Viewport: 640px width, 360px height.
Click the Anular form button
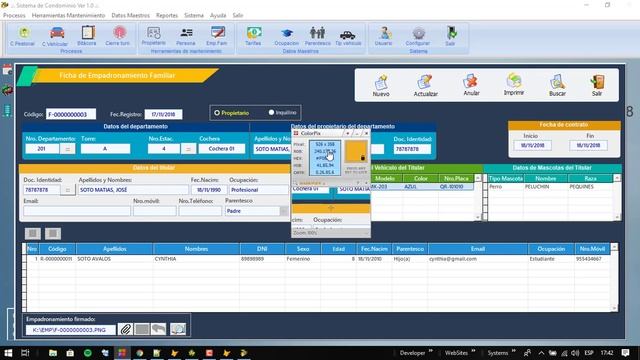471,85
